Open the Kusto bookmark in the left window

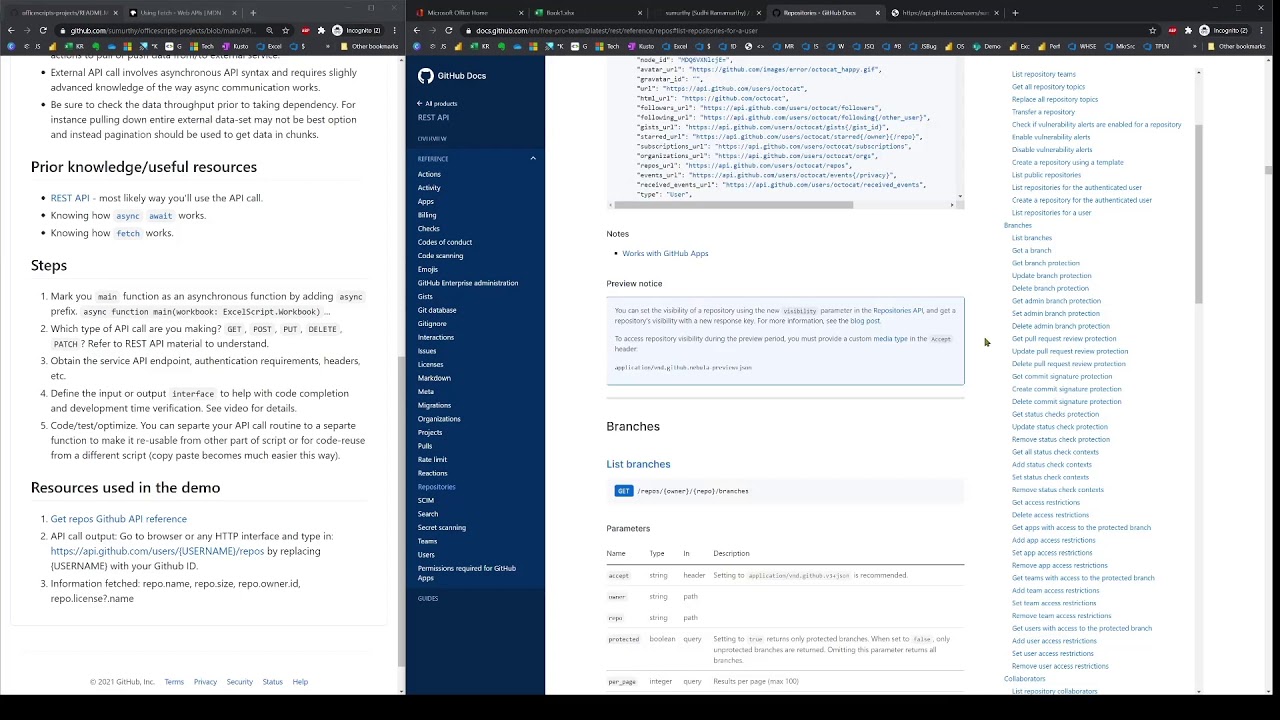[237, 46]
